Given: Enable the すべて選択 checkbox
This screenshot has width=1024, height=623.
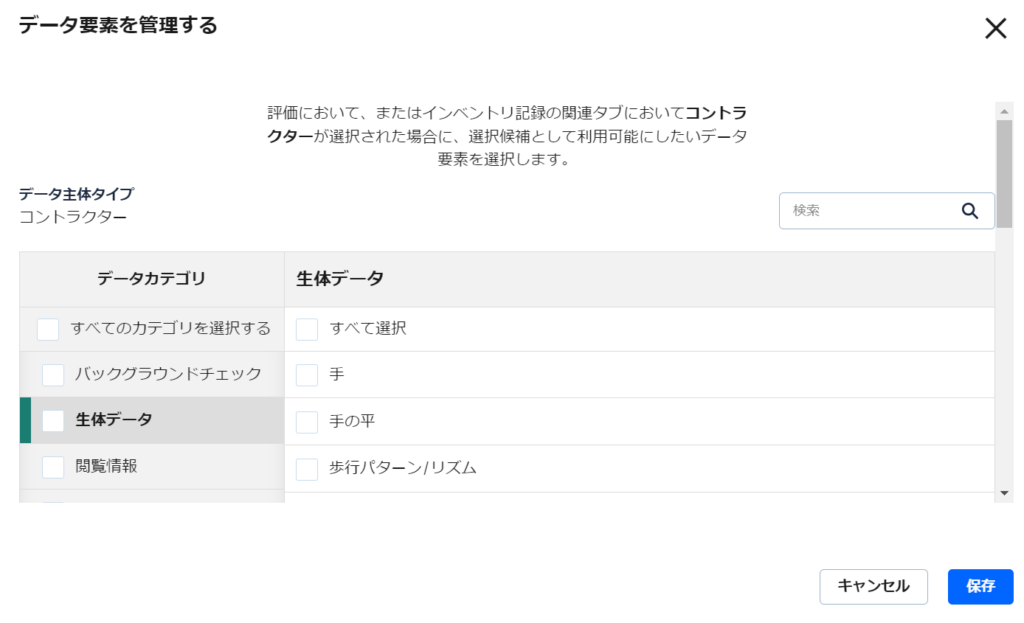Looking at the screenshot, I should [307, 329].
